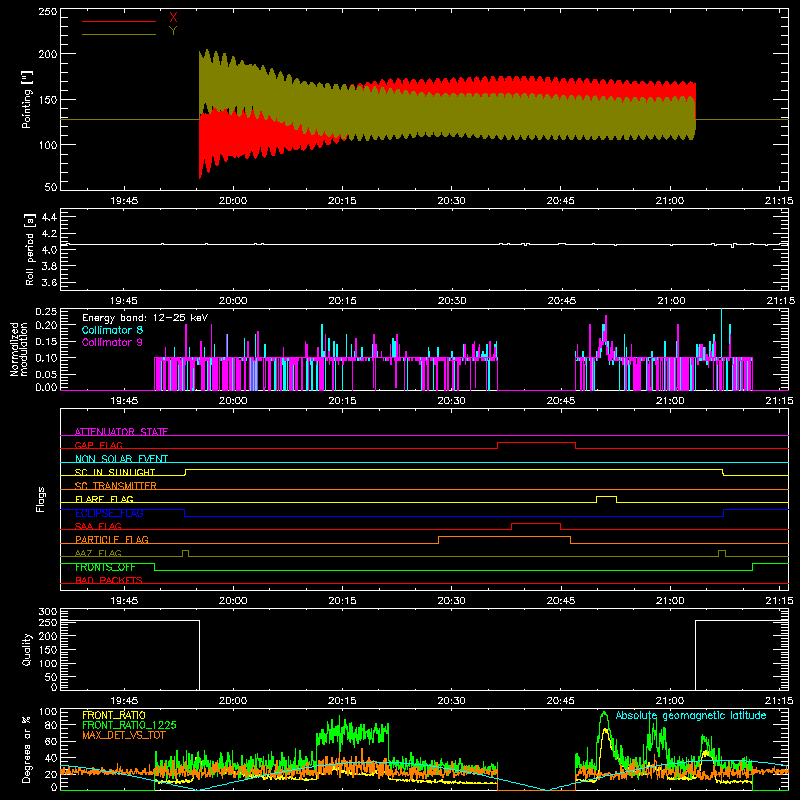Click the 'GAP_FLAG' label
The width and height of the screenshot is (800, 800).
[98, 445]
